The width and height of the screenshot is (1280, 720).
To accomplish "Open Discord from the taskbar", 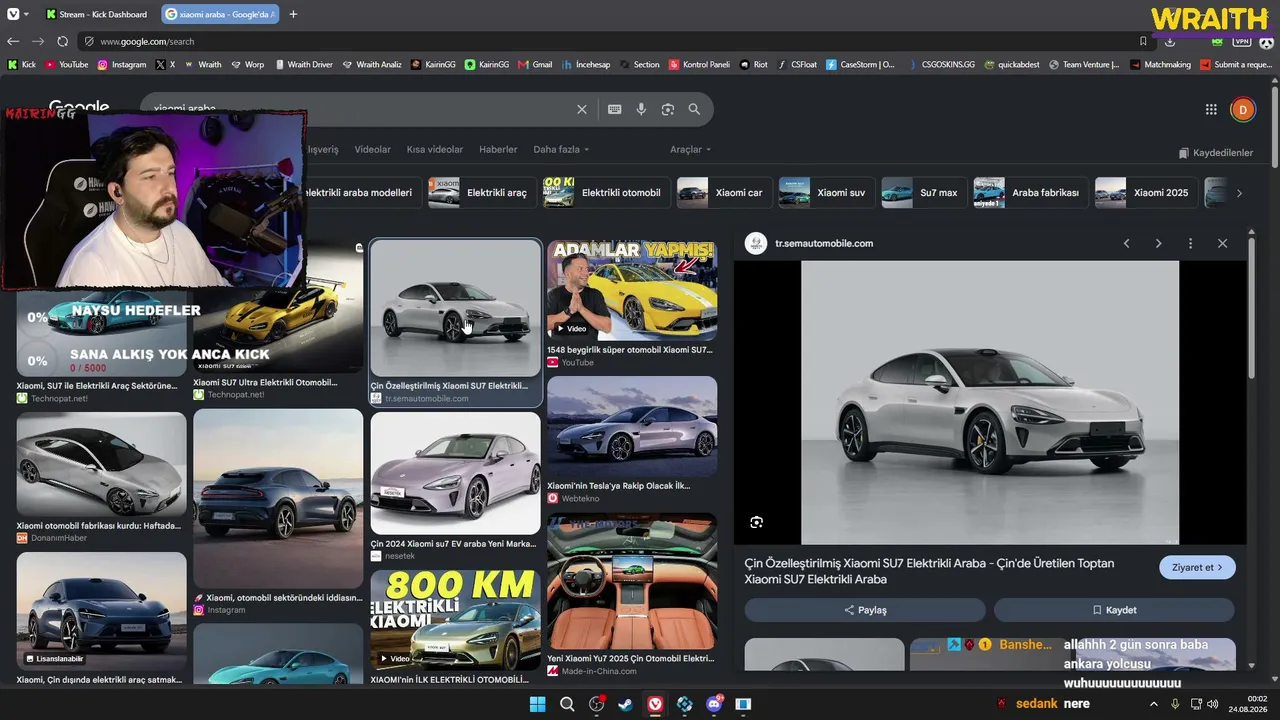I will (714, 704).
